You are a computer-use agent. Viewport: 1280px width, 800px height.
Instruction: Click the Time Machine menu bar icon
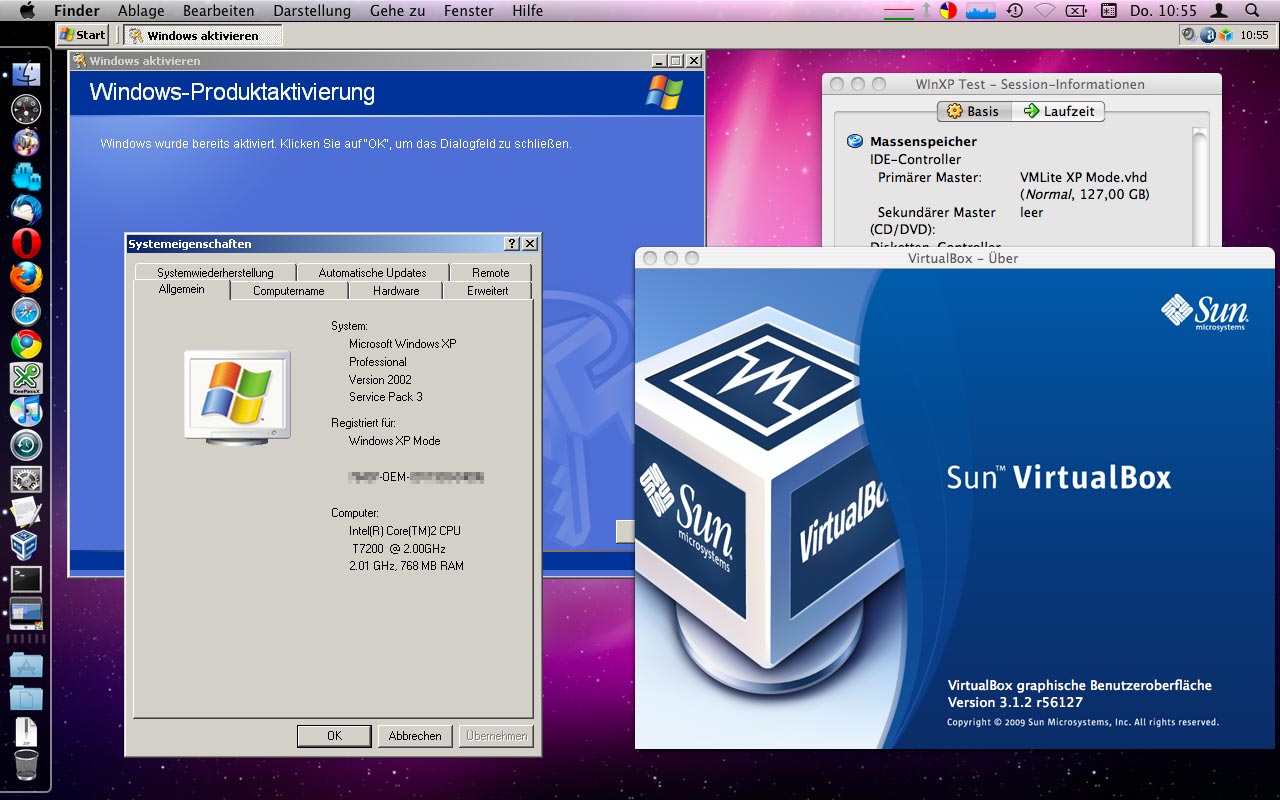tap(1015, 11)
